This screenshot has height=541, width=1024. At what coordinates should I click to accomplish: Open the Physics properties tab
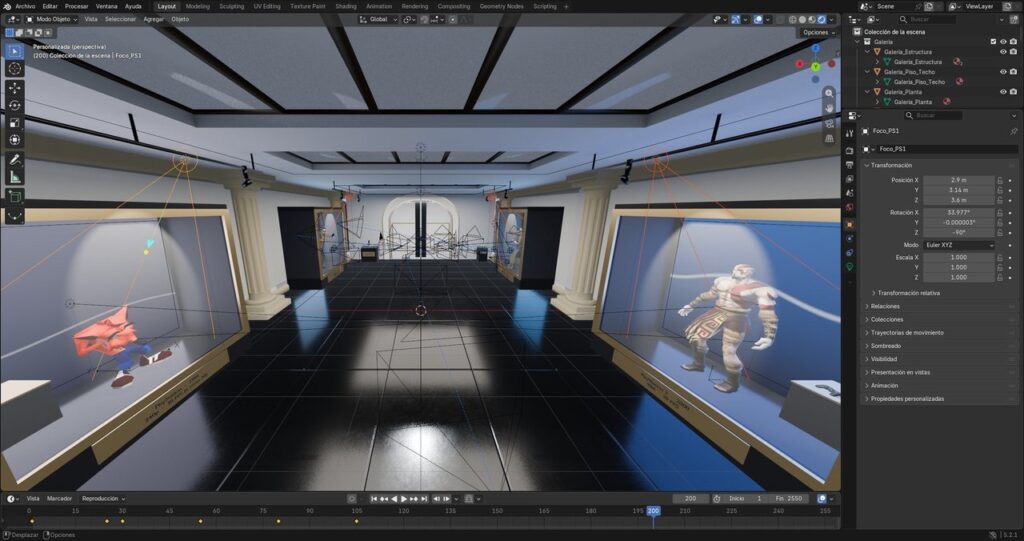tap(850, 239)
